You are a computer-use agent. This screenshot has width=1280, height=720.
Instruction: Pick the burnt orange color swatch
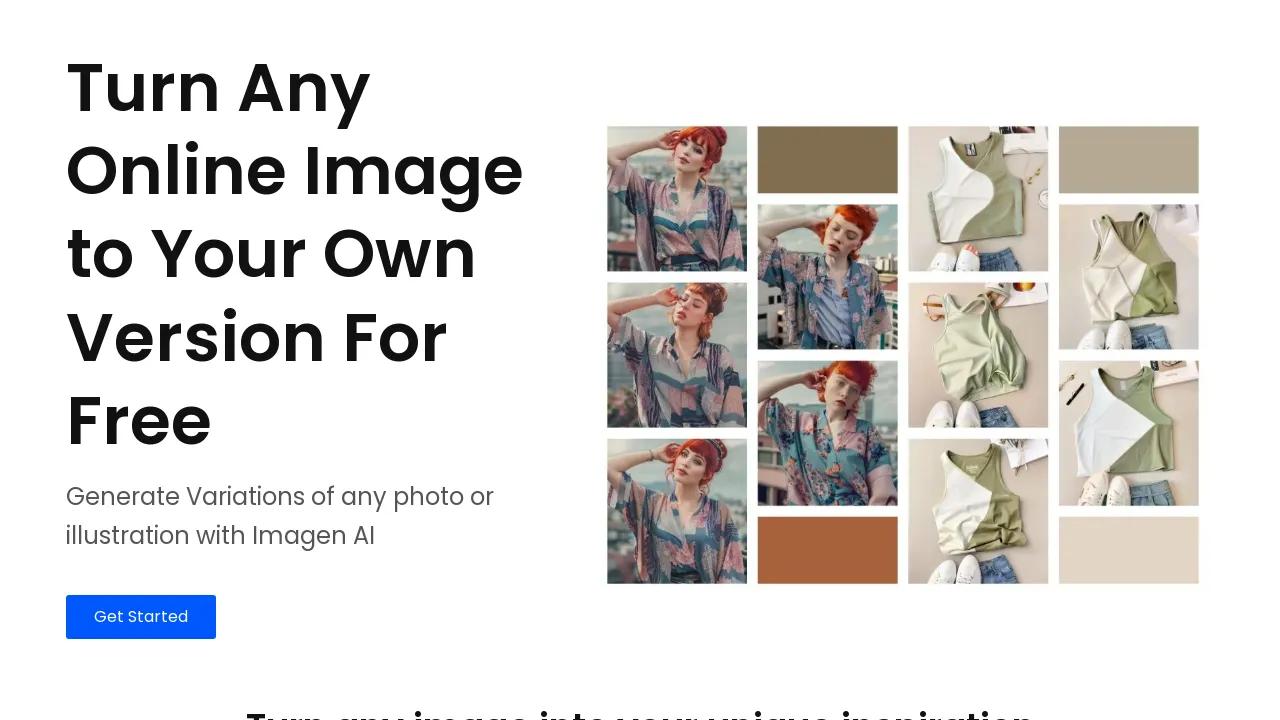pos(827,550)
